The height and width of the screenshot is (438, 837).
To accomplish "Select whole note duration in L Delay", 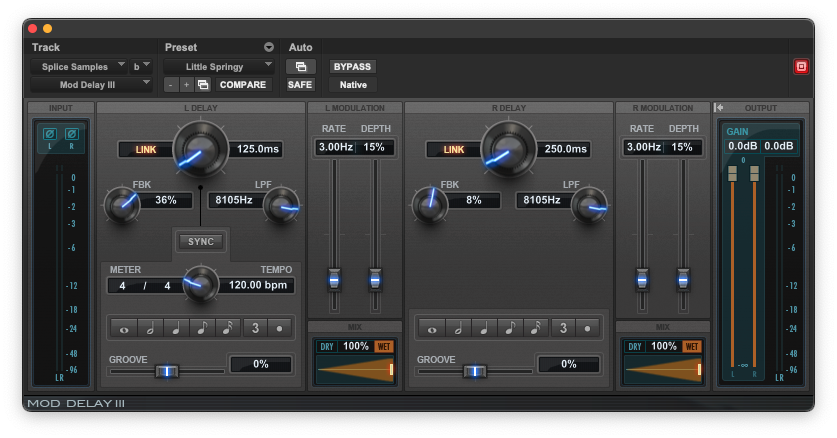I will 123,328.
